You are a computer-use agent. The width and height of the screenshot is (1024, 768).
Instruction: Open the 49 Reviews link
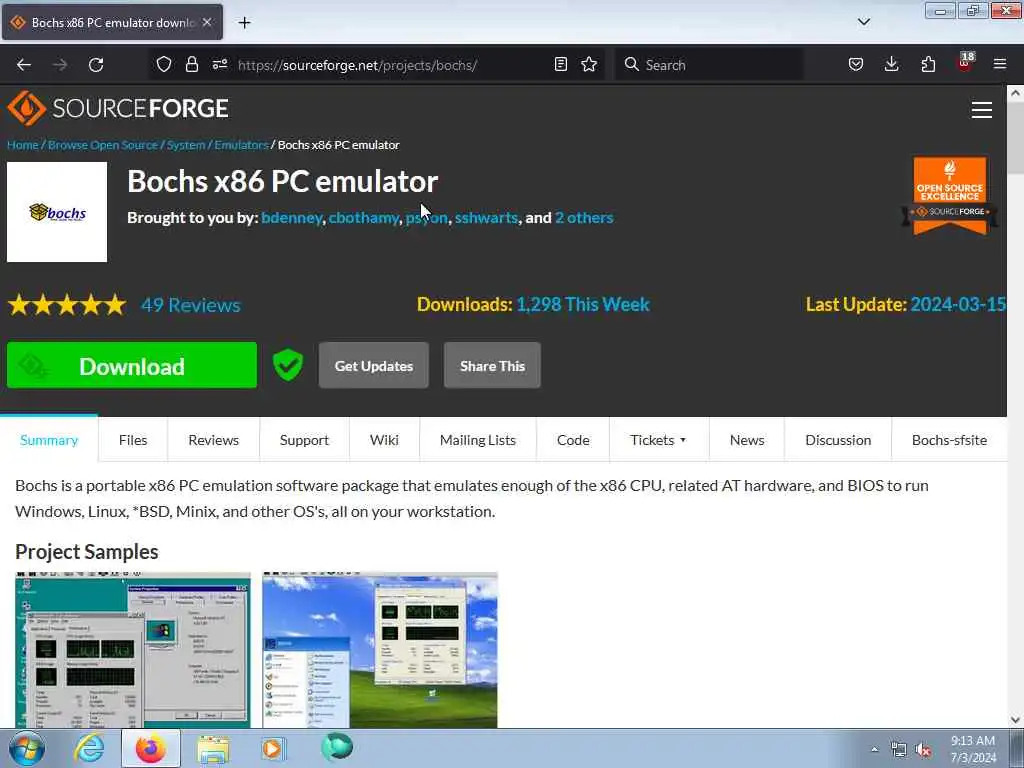click(x=191, y=305)
